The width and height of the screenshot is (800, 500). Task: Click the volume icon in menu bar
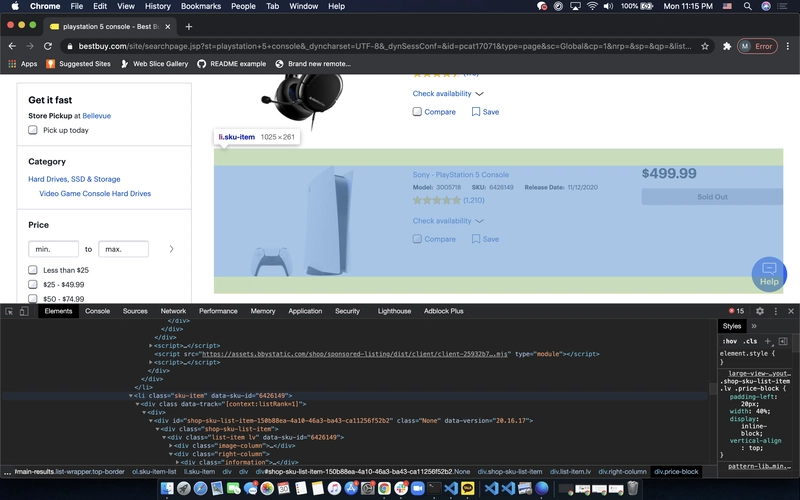pos(608,6)
